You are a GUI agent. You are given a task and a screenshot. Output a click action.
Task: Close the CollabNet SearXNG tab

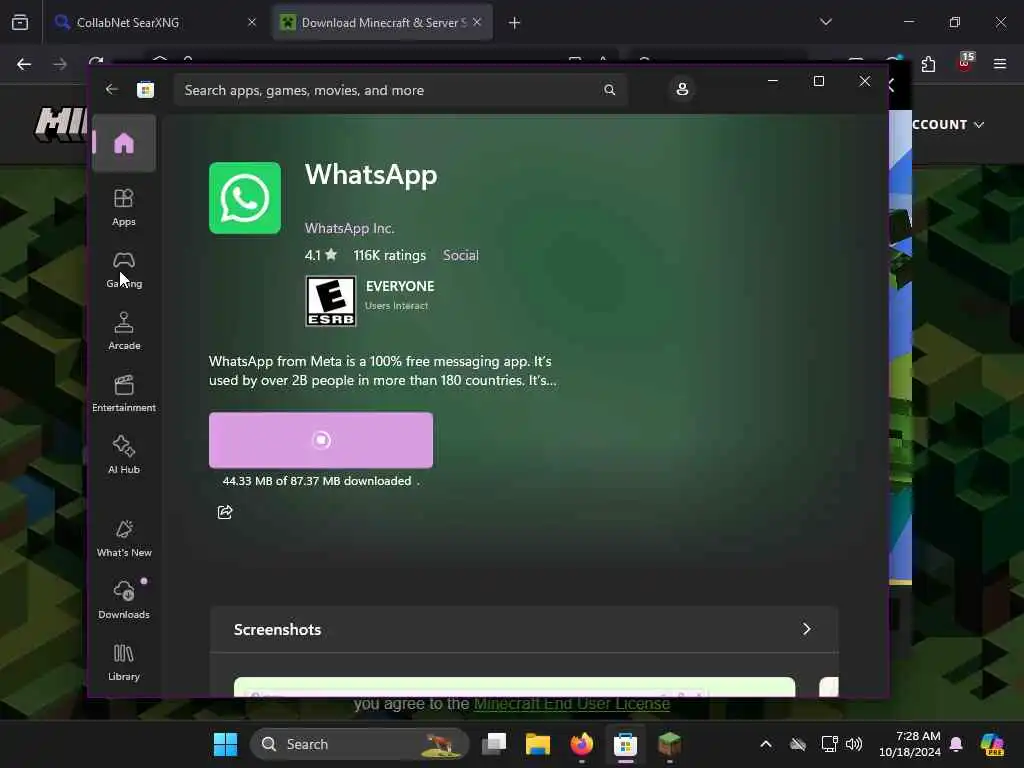tap(251, 22)
